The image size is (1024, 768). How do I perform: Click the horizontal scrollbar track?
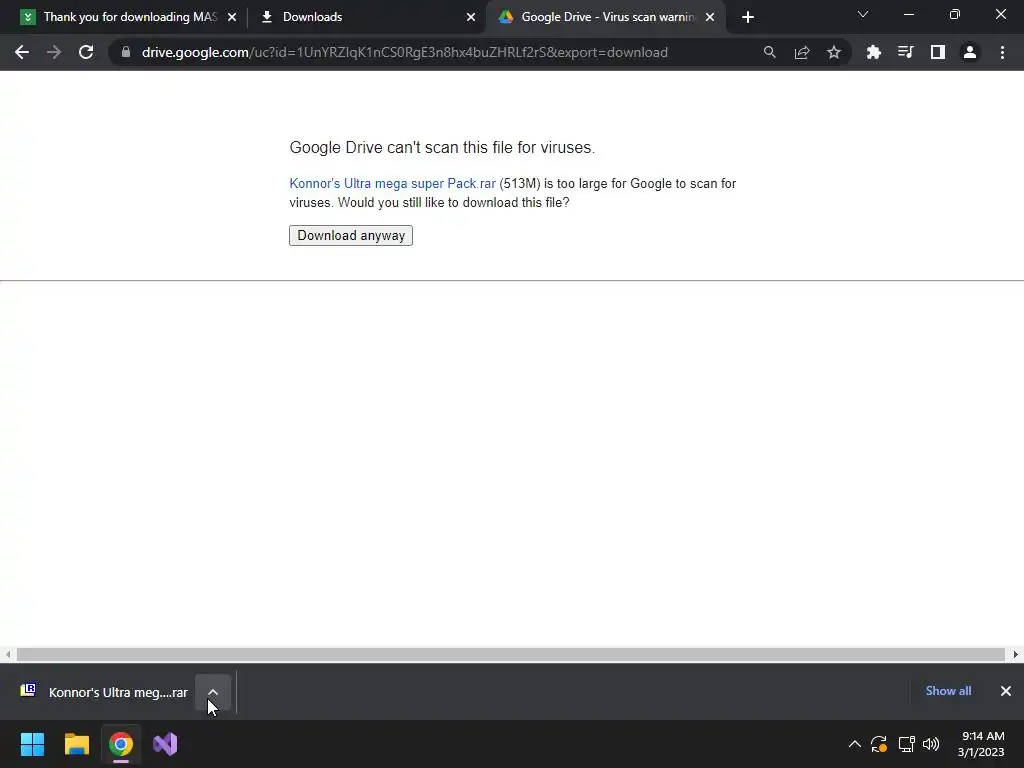(511, 654)
